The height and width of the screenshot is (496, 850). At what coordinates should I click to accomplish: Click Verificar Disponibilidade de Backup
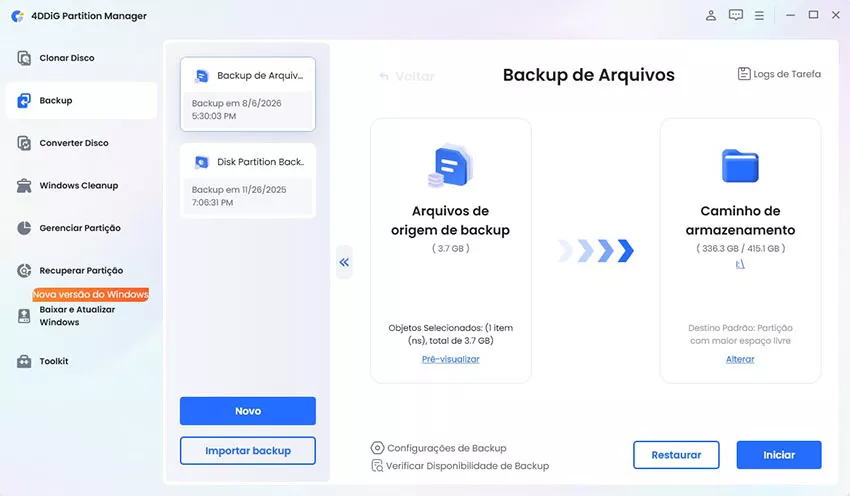tap(460, 466)
